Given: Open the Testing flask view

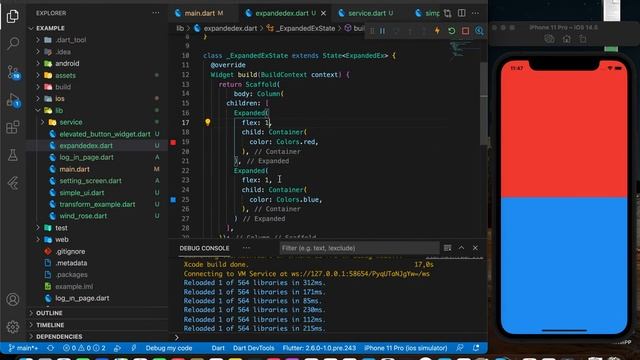Looking at the screenshot, I should pos(13,155).
